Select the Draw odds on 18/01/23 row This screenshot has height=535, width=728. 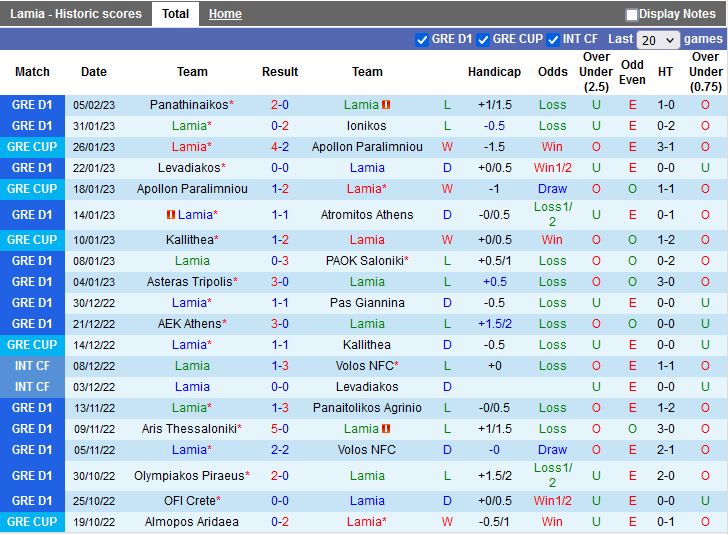click(552, 189)
